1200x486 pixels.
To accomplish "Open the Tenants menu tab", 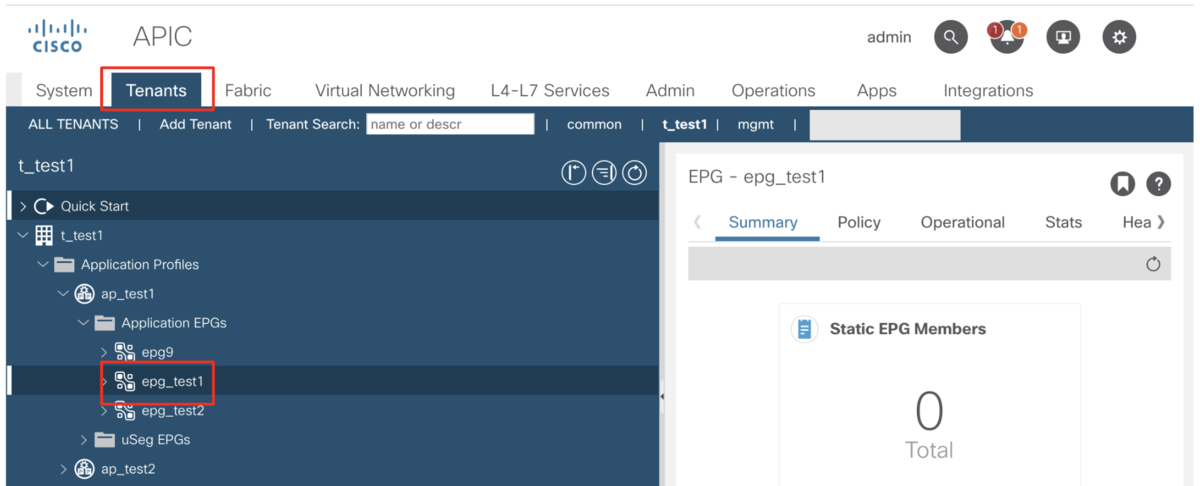I will tap(156, 90).
